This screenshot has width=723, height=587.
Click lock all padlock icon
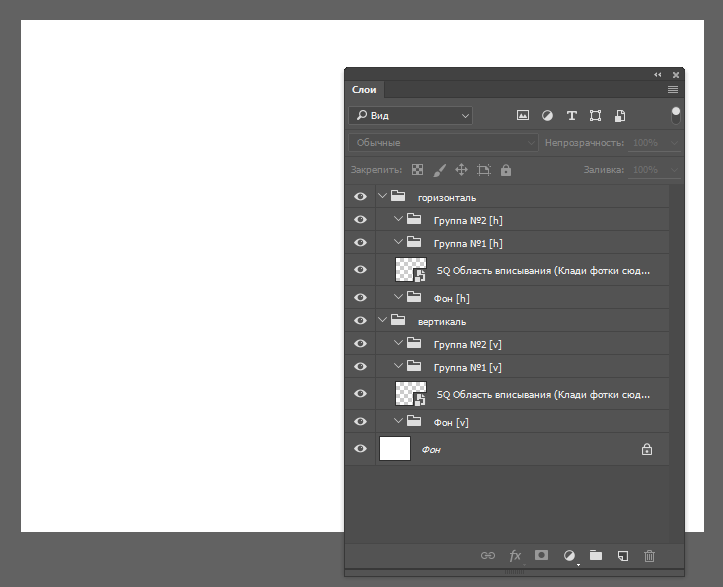(506, 170)
